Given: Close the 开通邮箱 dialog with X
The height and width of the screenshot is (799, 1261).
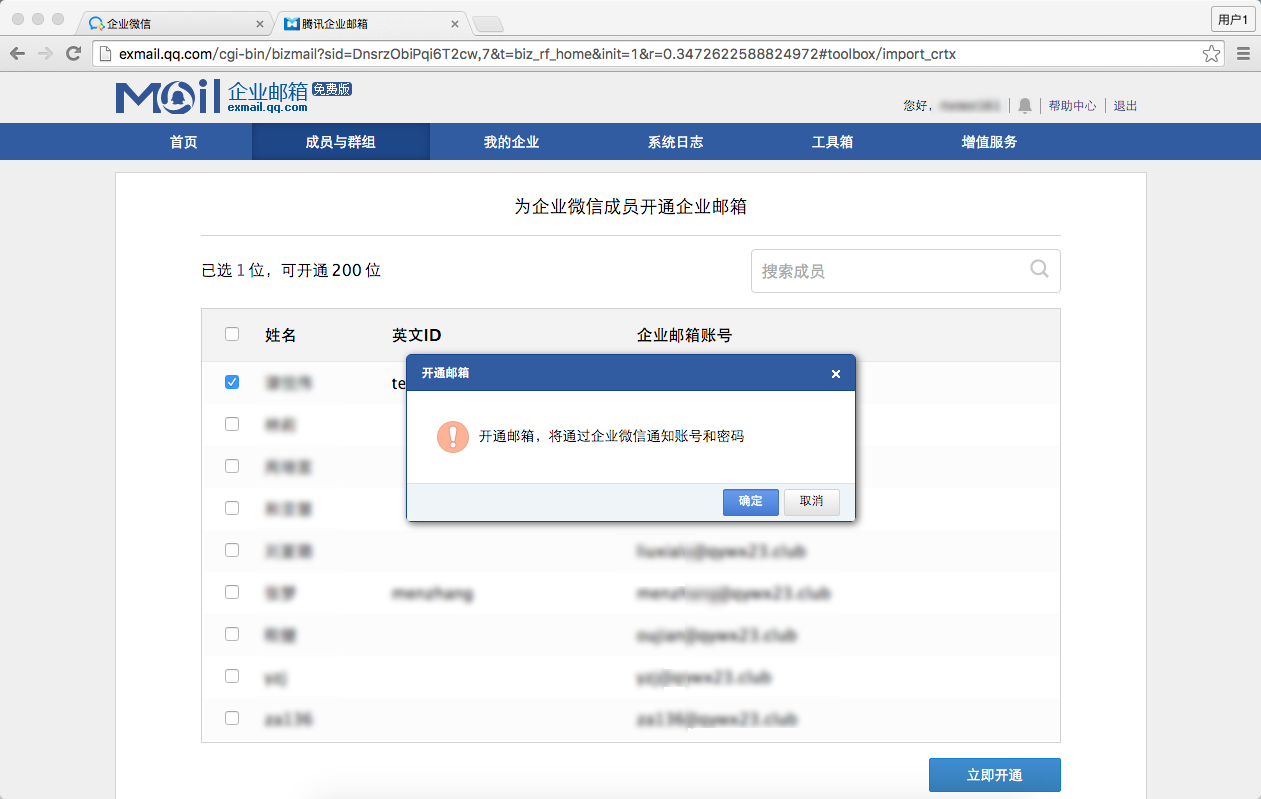Looking at the screenshot, I should tap(836, 374).
